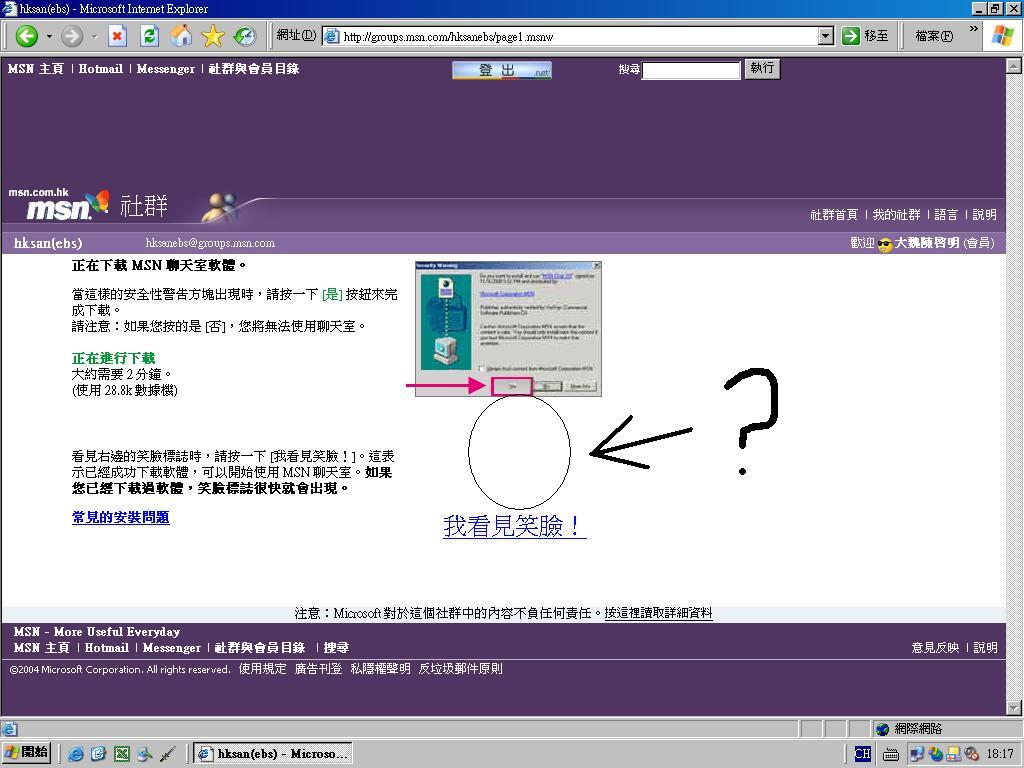Viewport: 1024px width, 768px height.
Task: Click the keyboard icon in system tray
Action: pos(890,754)
